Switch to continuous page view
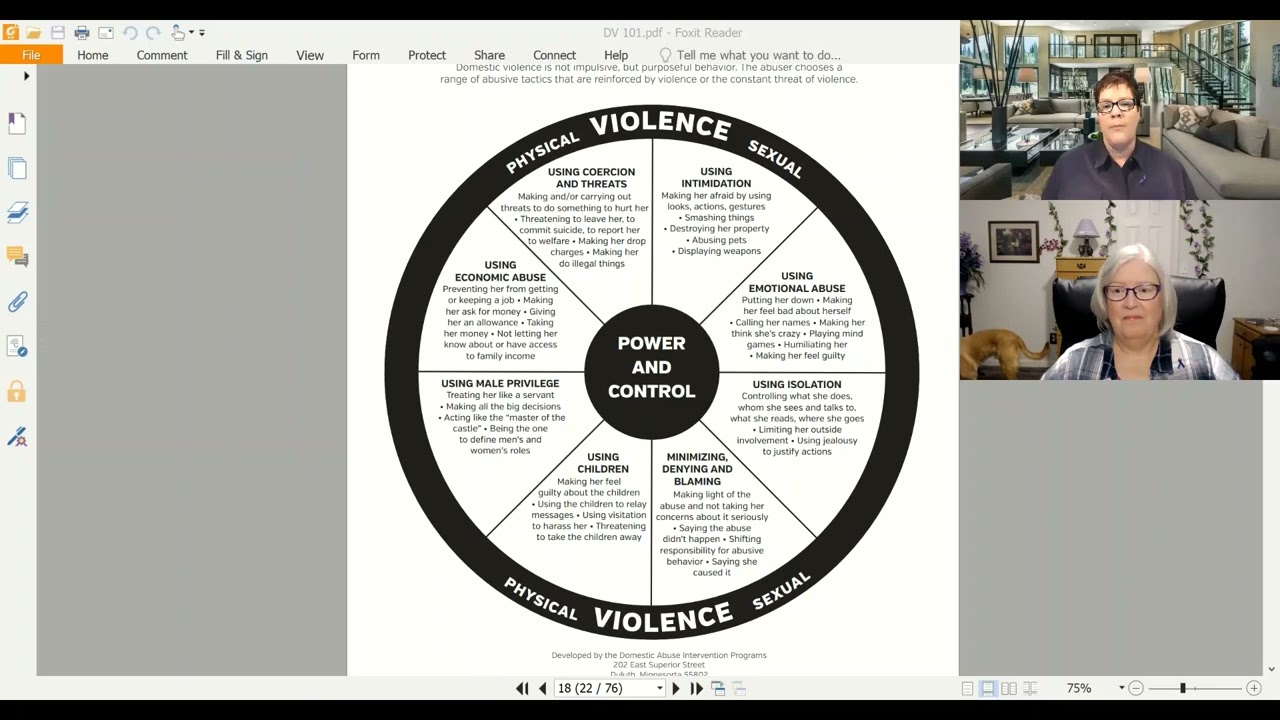 click(x=988, y=688)
